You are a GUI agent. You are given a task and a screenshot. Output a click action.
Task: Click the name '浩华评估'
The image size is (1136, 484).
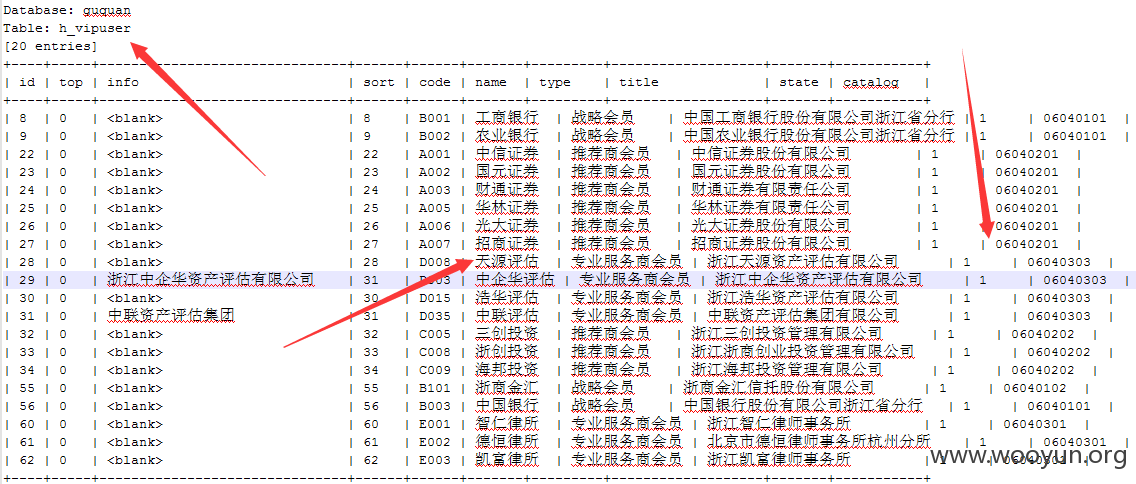tap(507, 298)
